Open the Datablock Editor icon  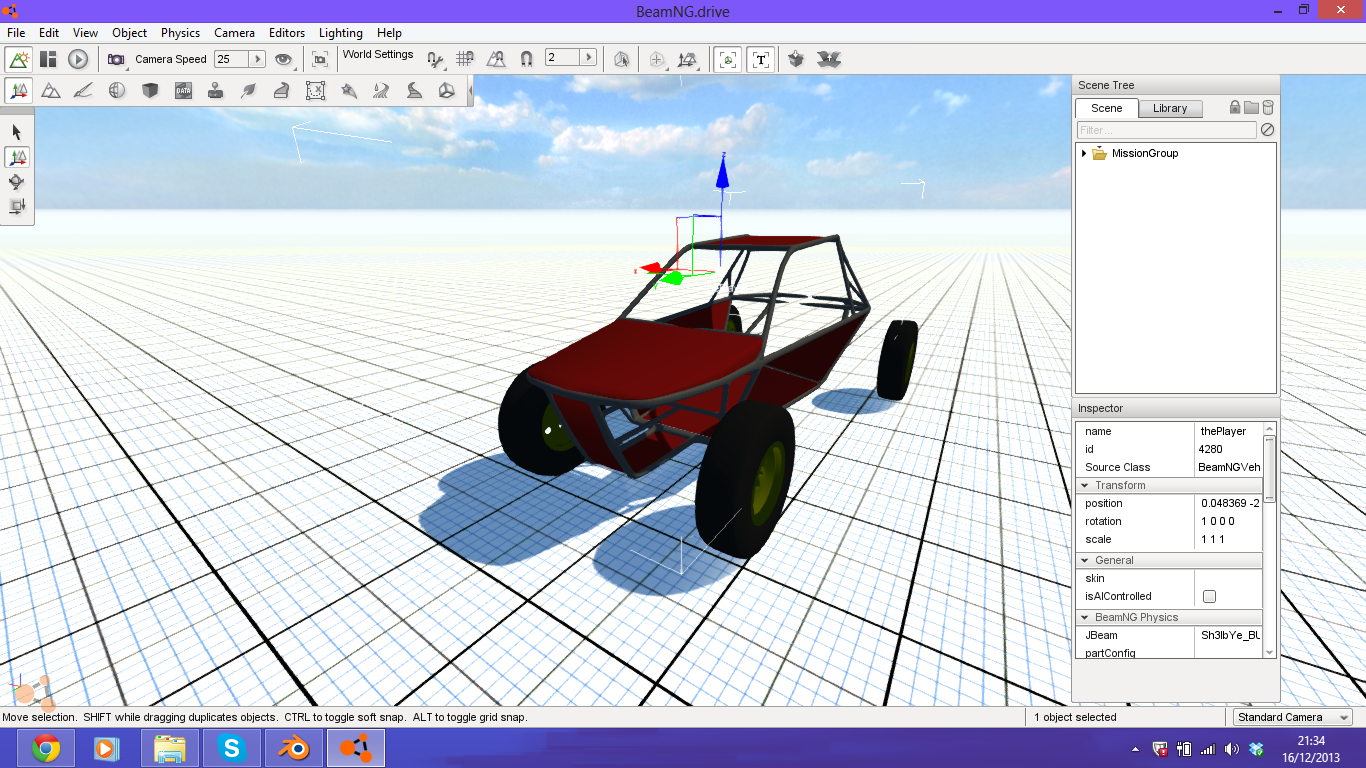[183, 91]
